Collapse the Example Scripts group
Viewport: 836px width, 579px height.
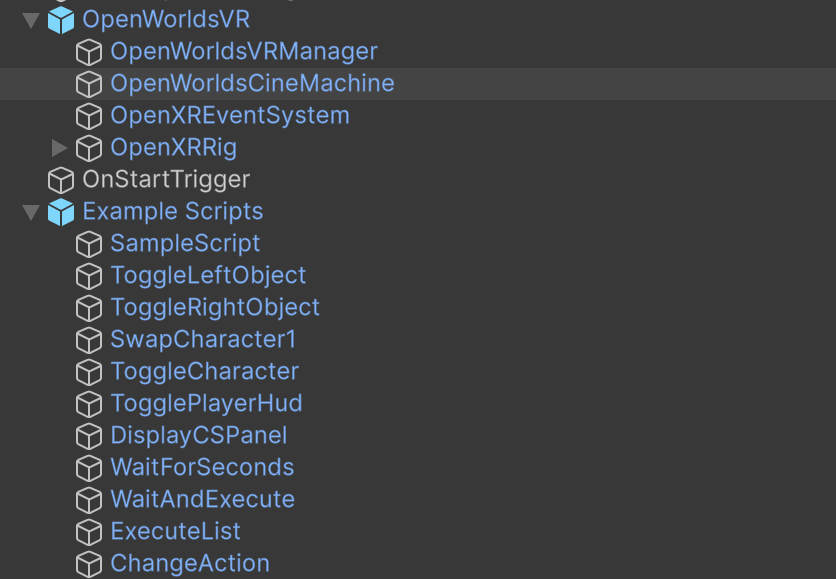(x=31, y=212)
